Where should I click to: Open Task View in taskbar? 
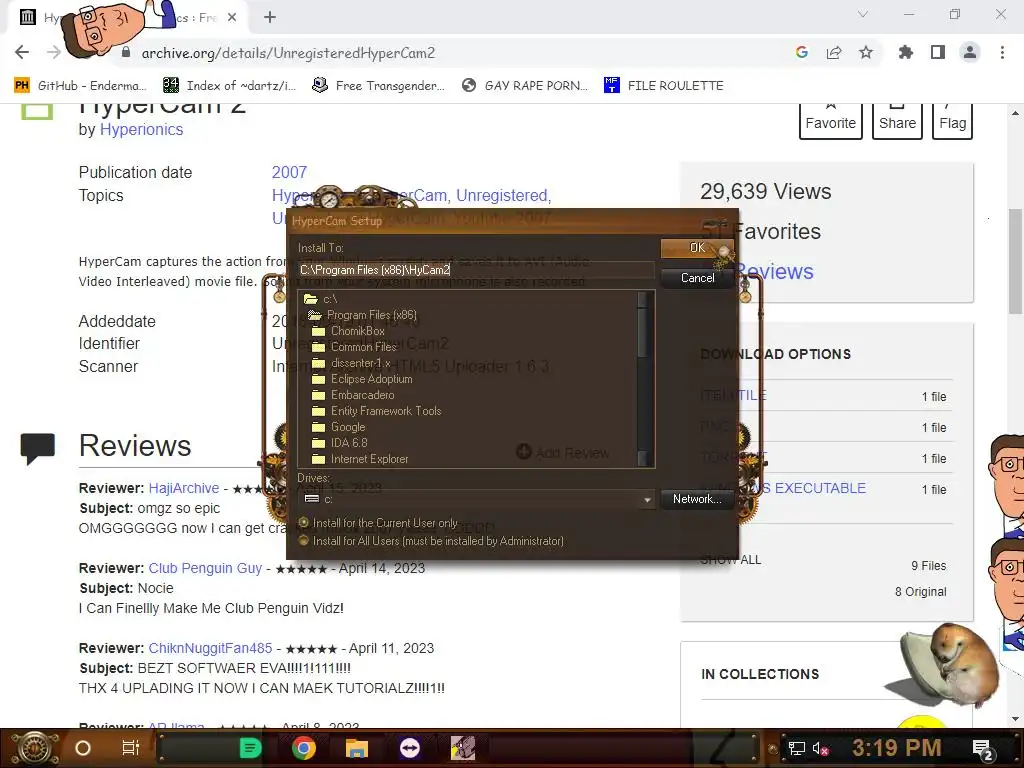click(131, 748)
